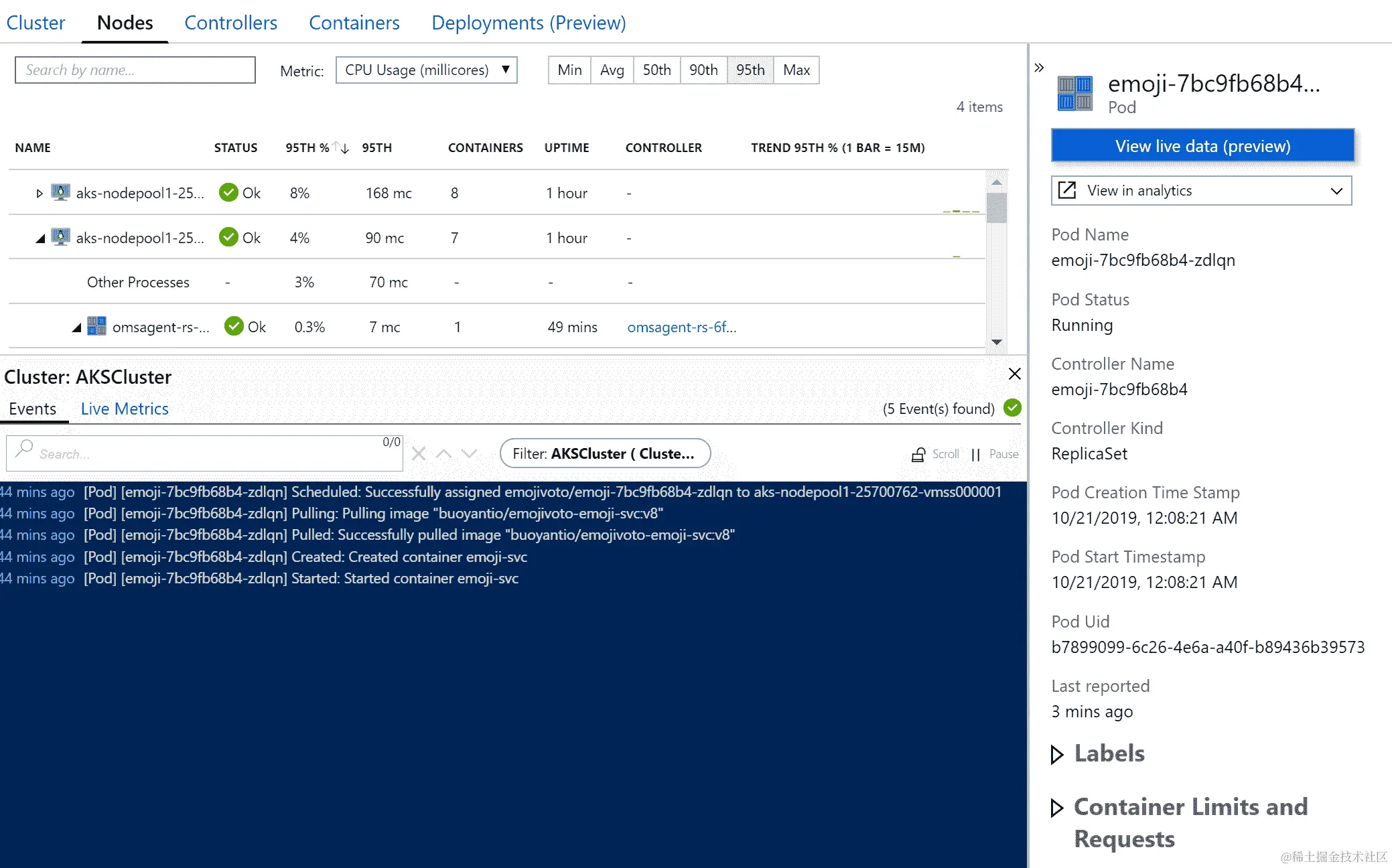The width and height of the screenshot is (1392, 868).
Task: Go to next search match arrow
Action: click(x=469, y=453)
